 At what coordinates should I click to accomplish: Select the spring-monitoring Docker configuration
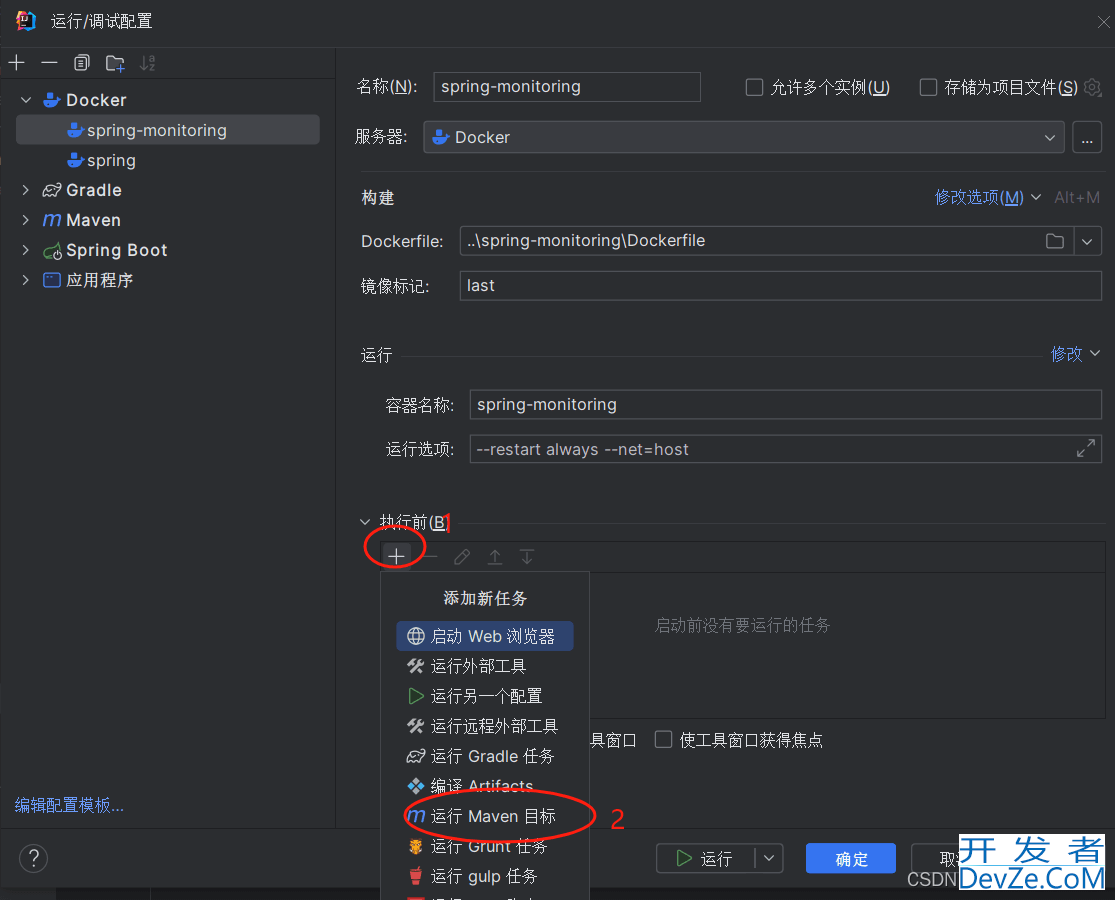tap(168, 130)
